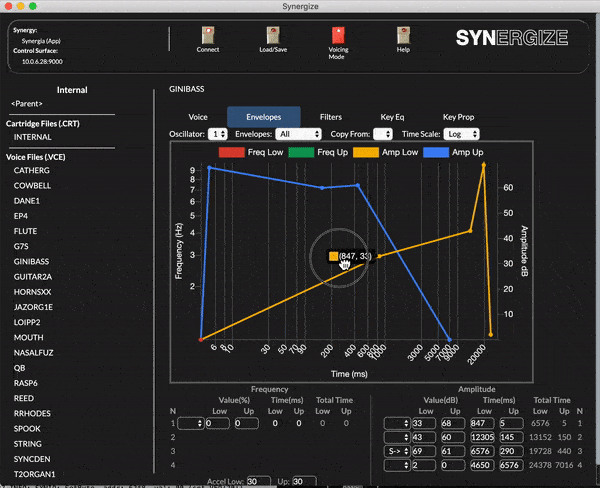This screenshot has height=488, width=600.
Task: Select the Envelopes tab
Action: 264,117
